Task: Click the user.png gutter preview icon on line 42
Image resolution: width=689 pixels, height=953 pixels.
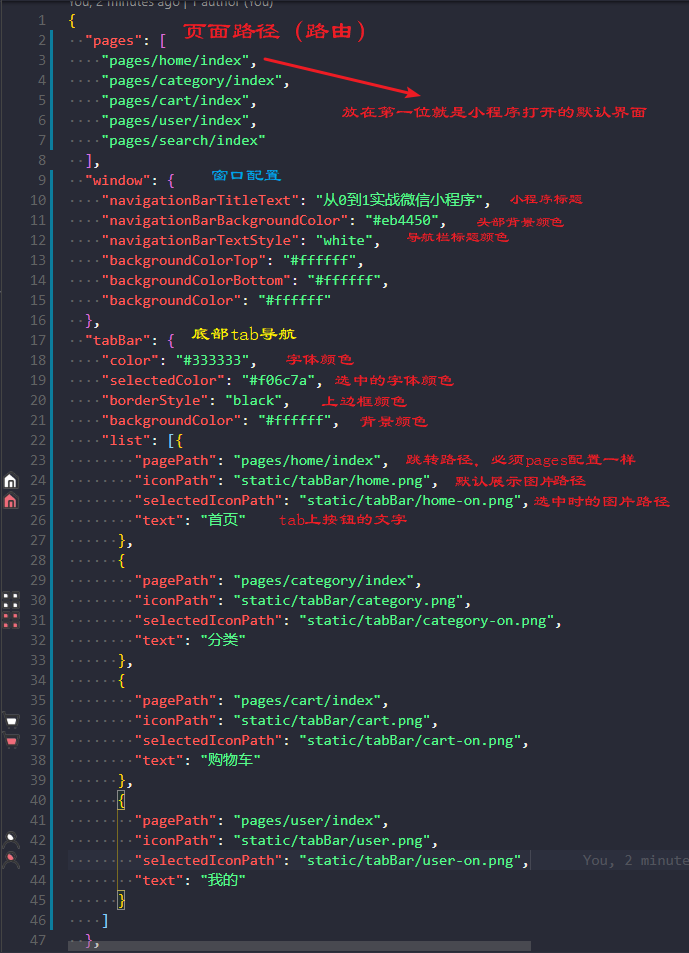Action: (10, 841)
